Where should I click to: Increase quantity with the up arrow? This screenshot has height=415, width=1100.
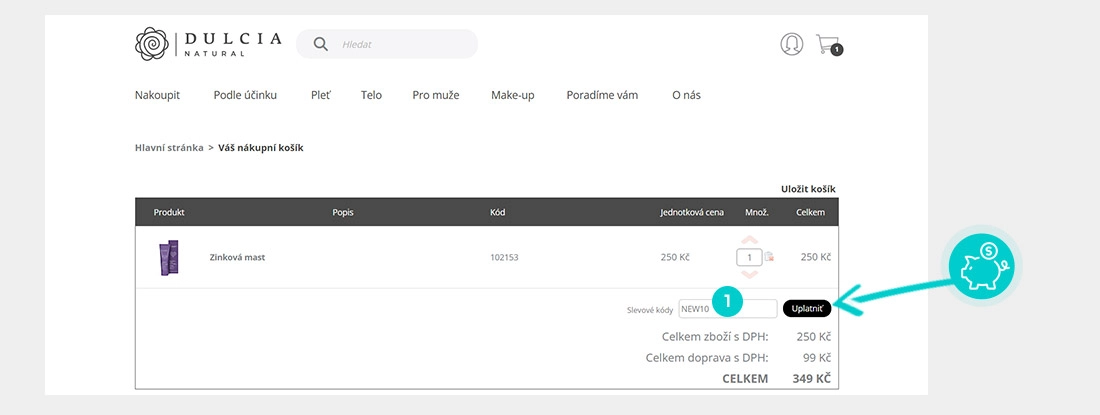(x=749, y=240)
